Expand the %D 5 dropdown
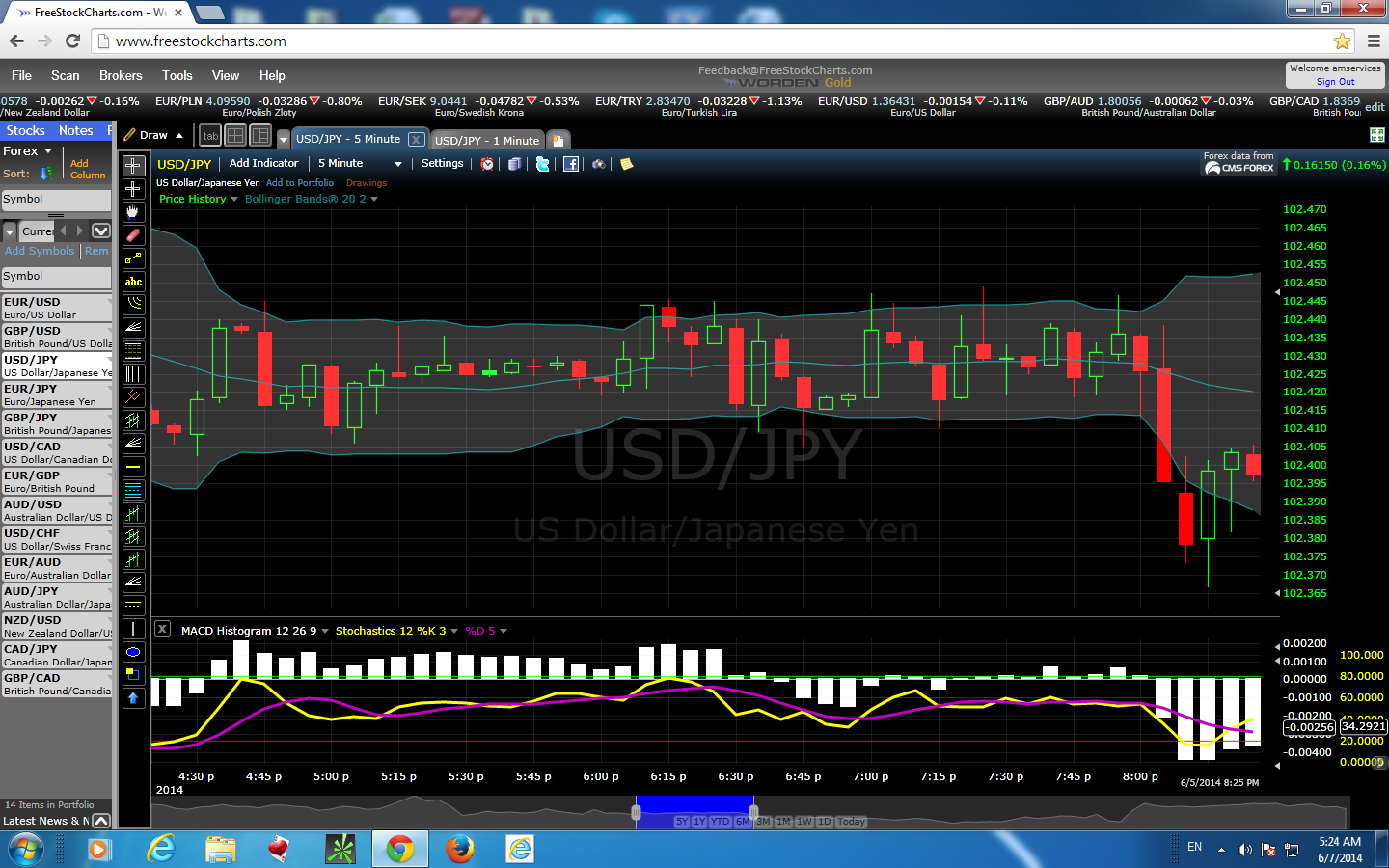The width and height of the screenshot is (1389, 868). (504, 631)
